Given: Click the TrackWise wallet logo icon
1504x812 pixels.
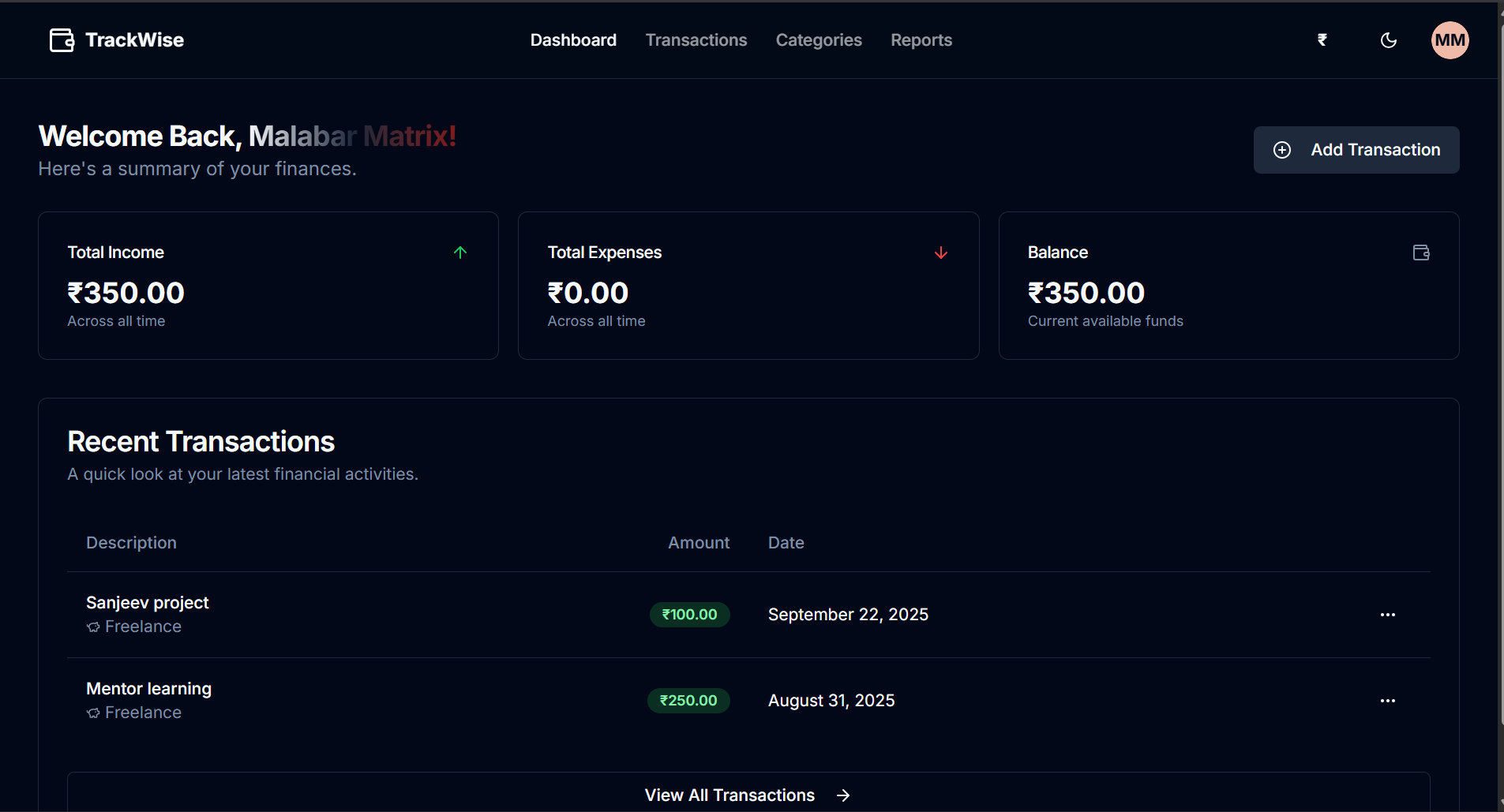Looking at the screenshot, I should tap(61, 39).
